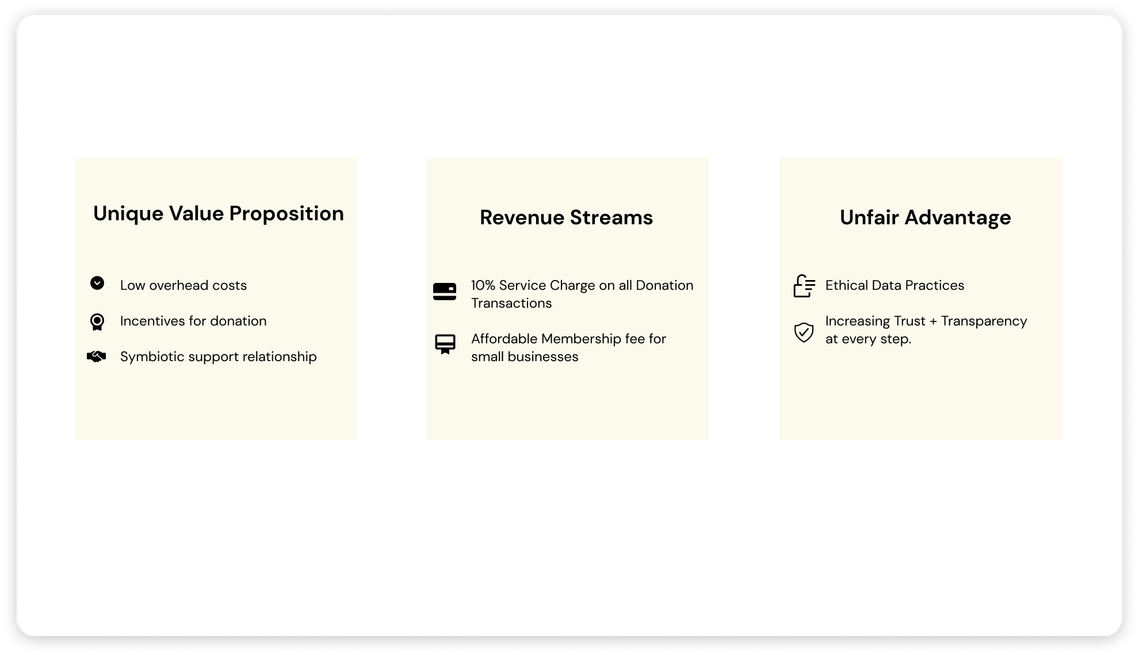This screenshot has width=1139, height=655.
Task: Select the Unfair Advantage heading
Action: click(x=925, y=217)
